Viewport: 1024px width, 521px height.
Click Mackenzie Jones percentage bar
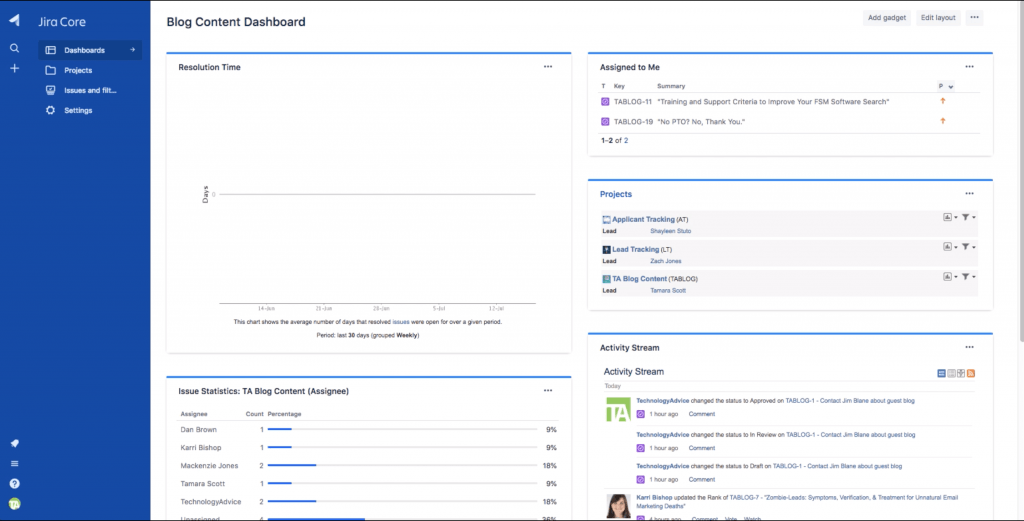coord(402,466)
